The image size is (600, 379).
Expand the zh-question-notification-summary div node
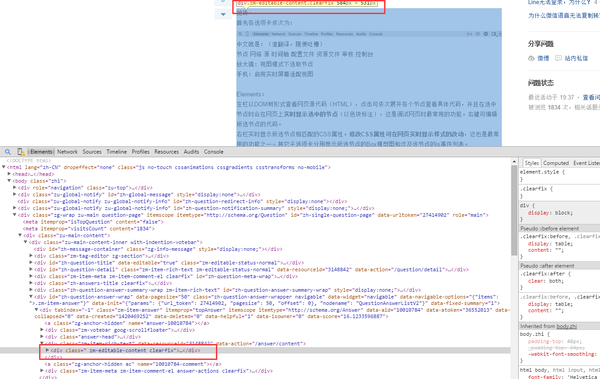coord(15,208)
